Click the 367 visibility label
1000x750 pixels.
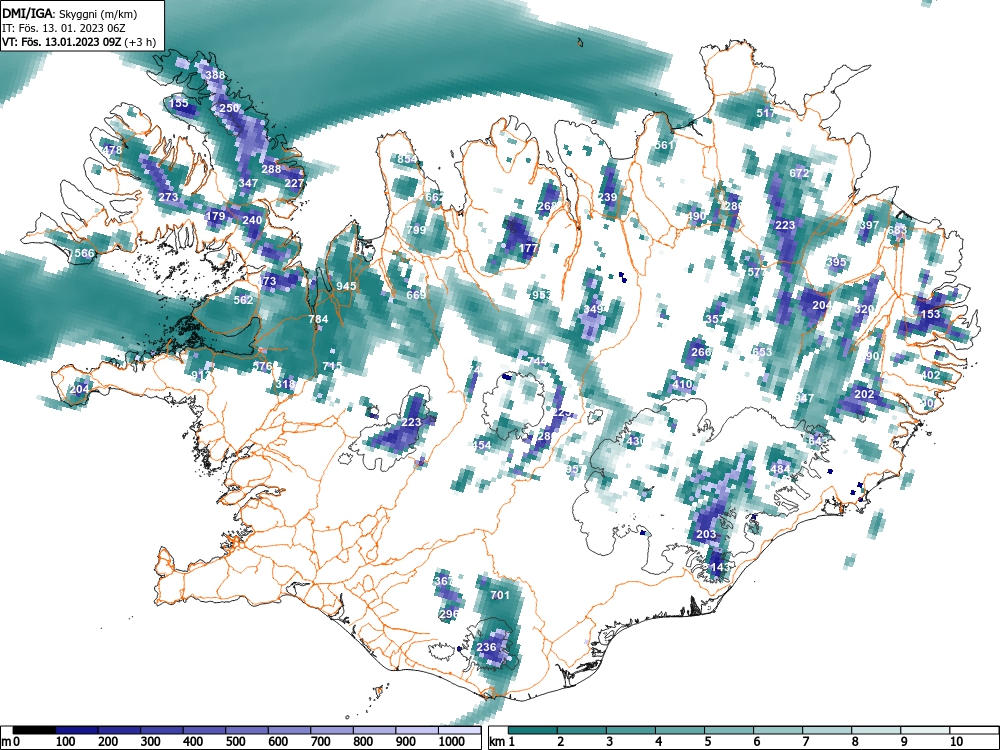click(443, 581)
